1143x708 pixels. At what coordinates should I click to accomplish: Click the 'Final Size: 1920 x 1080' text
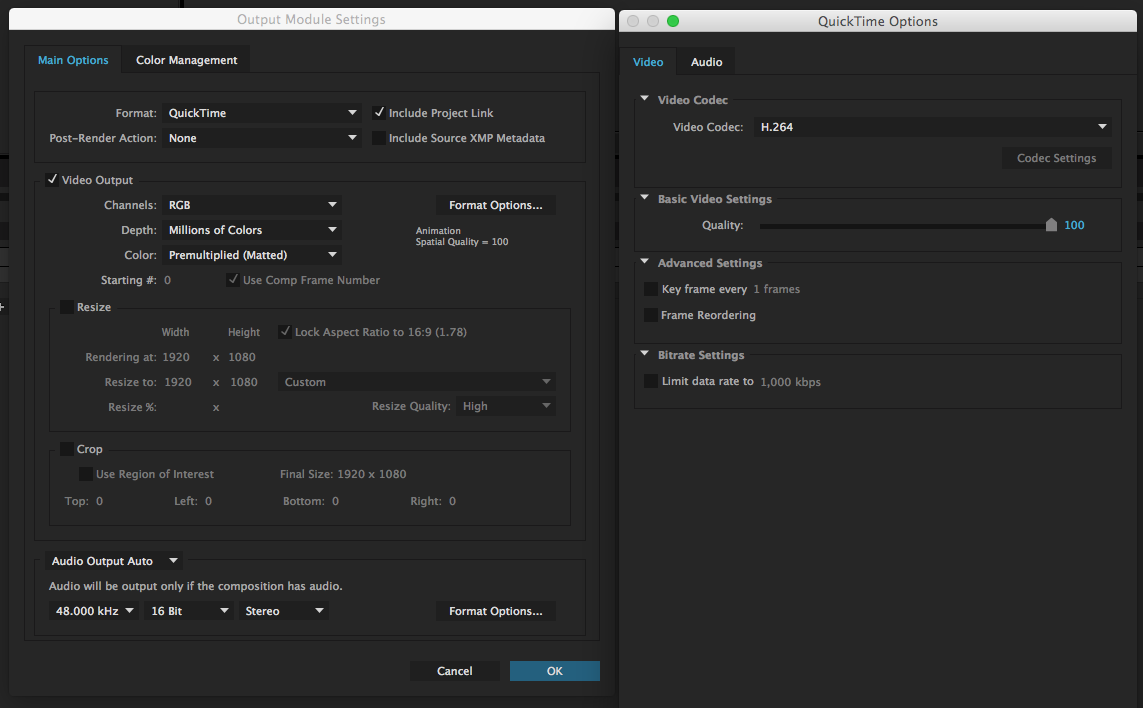click(x=343, y=474)
